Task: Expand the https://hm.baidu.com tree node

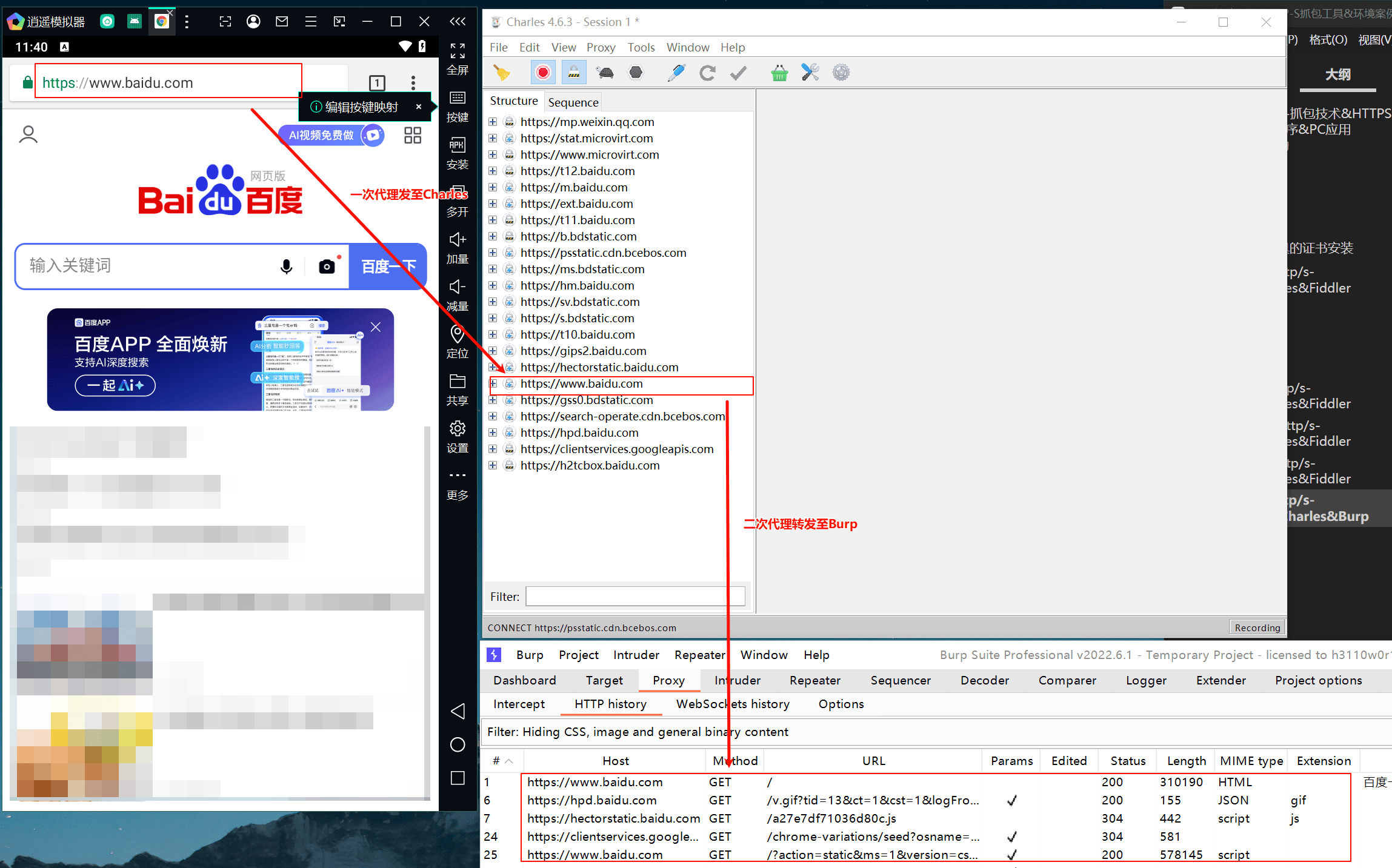Action: pyautogui.click(x=493, y=285)
